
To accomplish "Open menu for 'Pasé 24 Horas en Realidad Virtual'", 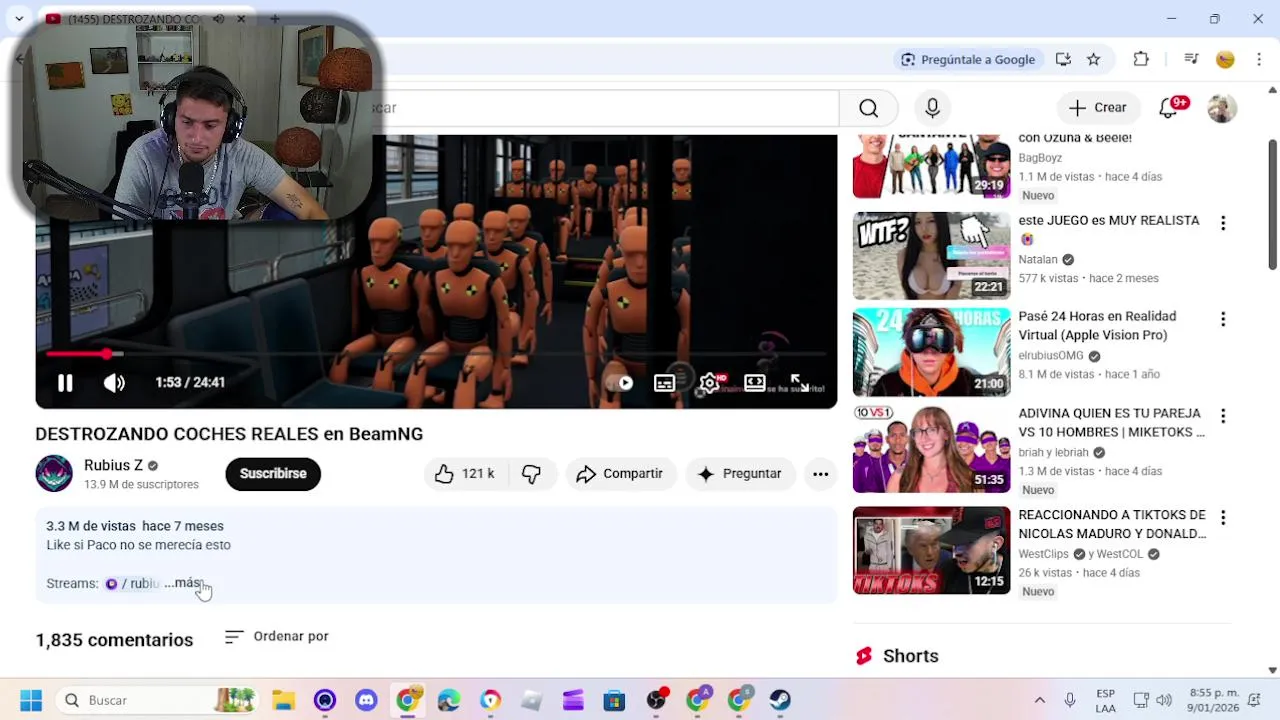I will click(1222, 318).
